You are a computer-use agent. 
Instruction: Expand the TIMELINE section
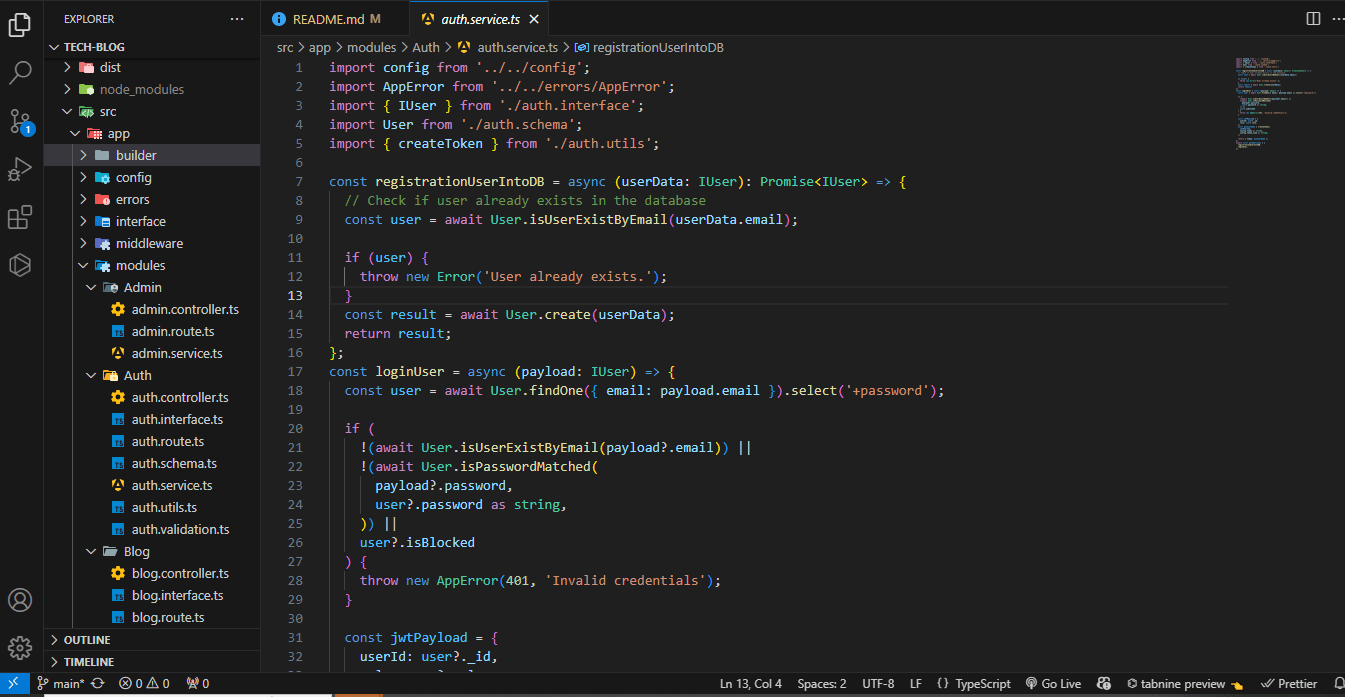(x=88, y=662)
